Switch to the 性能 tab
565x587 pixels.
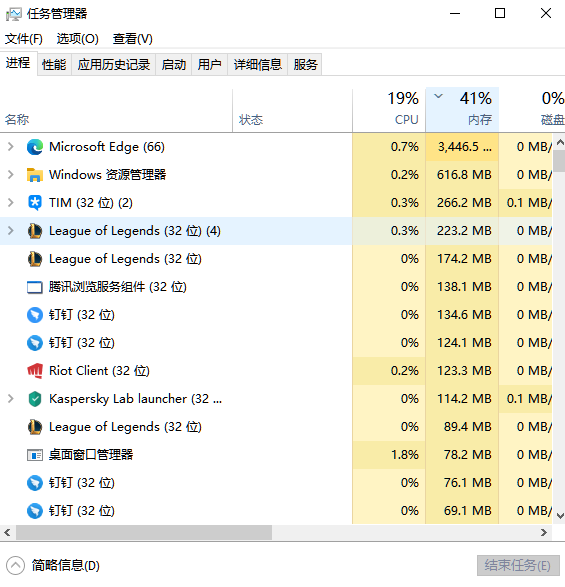click(x=54, y=65)
